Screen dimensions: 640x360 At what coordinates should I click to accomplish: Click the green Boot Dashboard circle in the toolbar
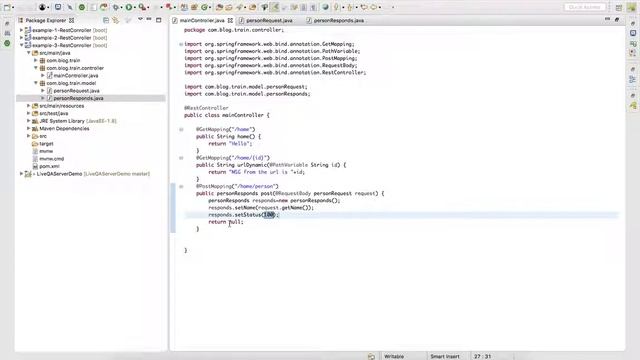82,7
